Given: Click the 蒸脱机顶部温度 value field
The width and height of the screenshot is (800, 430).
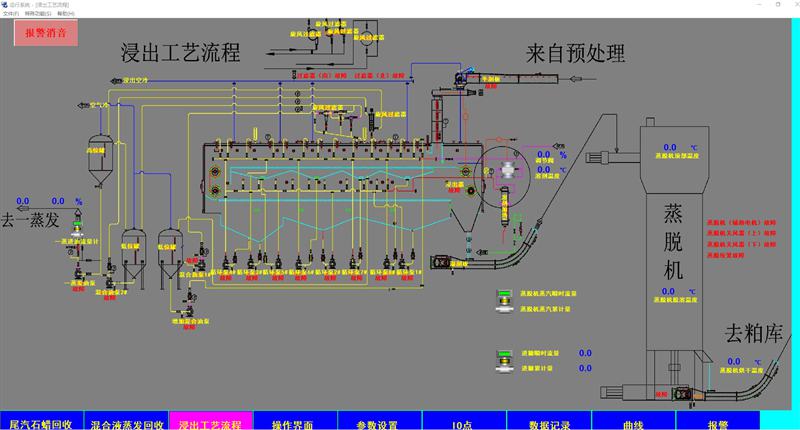Looking at the screenshot, I should tap(669, 149).
